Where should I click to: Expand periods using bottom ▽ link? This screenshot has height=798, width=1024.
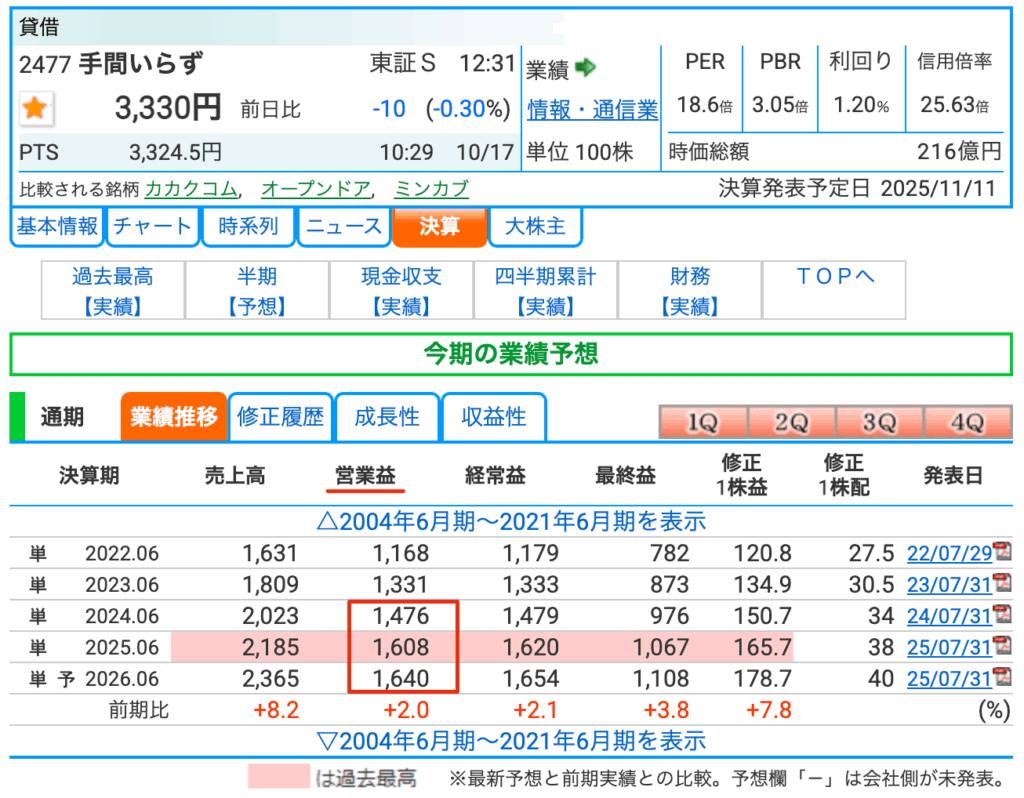point(511,741)
